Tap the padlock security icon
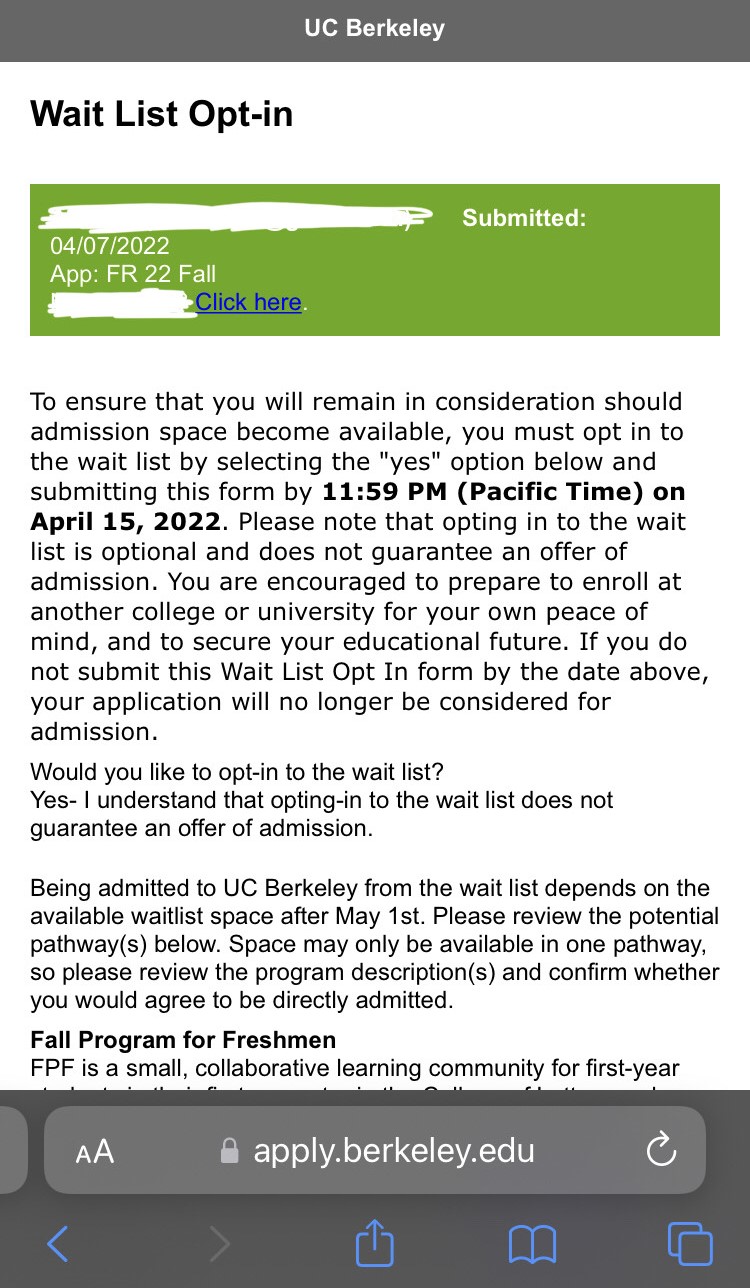 230,1151
